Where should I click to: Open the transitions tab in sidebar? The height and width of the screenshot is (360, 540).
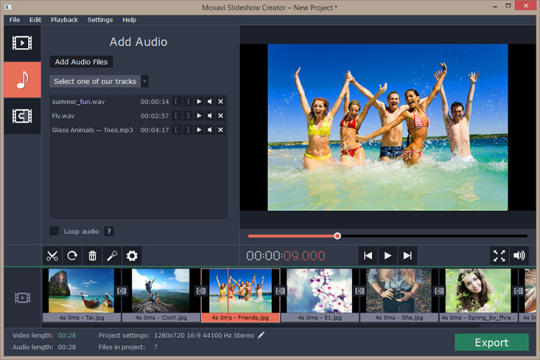22,116
